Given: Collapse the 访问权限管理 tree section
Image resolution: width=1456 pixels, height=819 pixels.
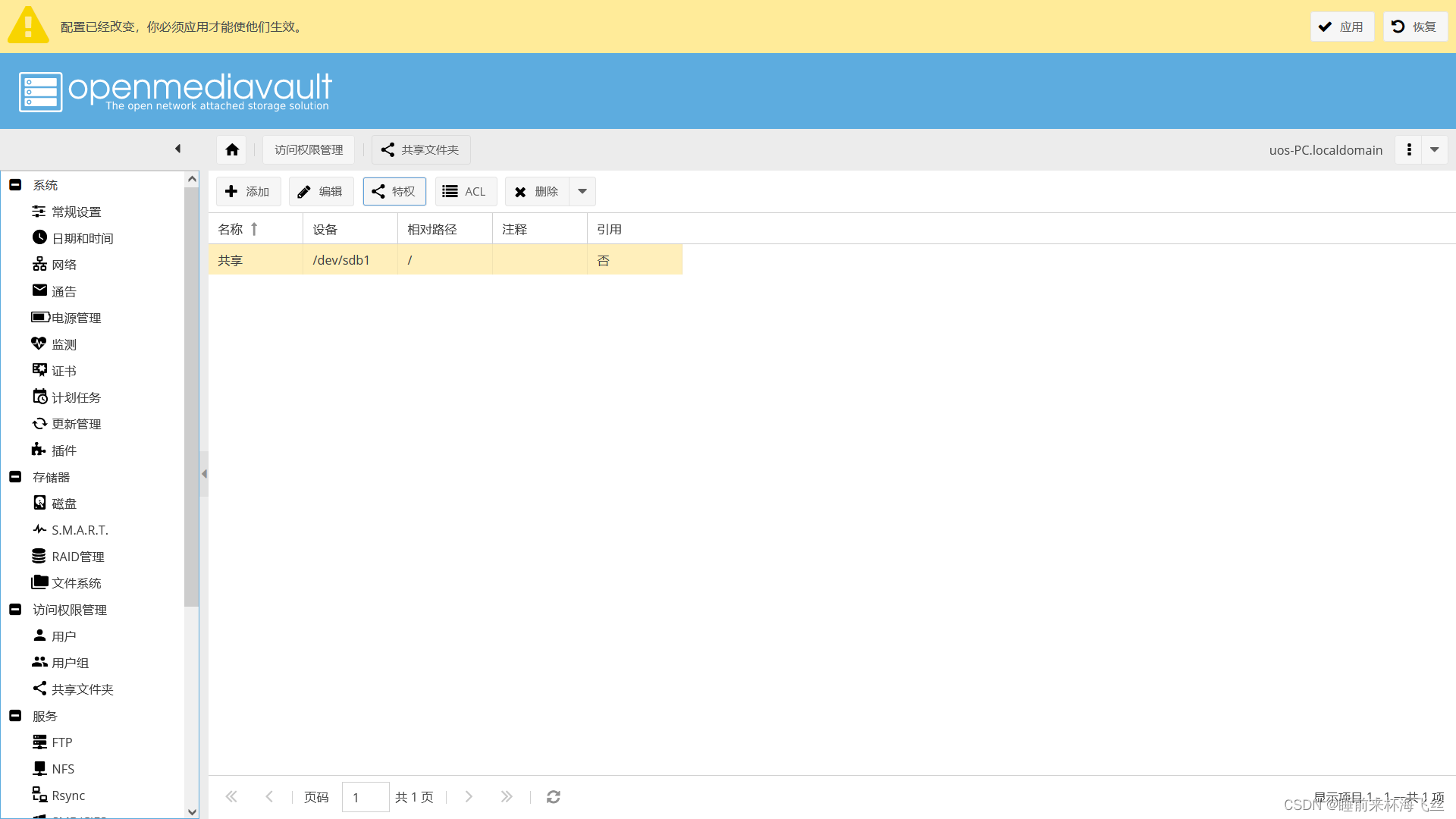Looking at the screenshot, I should coord(15,610).
